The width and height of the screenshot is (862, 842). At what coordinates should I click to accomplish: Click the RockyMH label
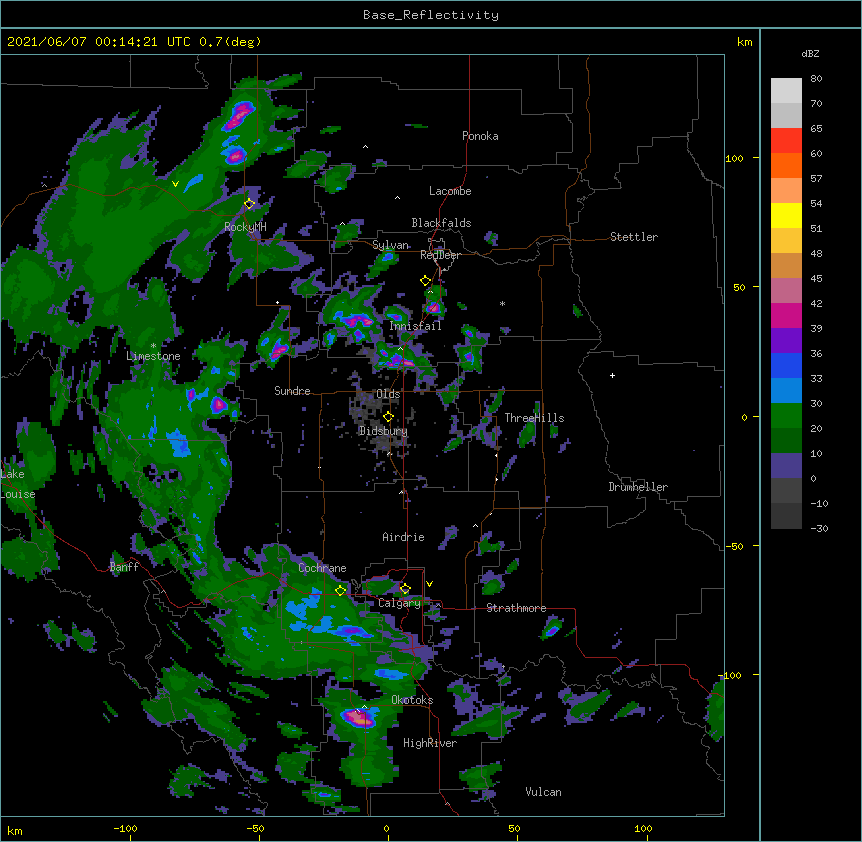[245, 227]
